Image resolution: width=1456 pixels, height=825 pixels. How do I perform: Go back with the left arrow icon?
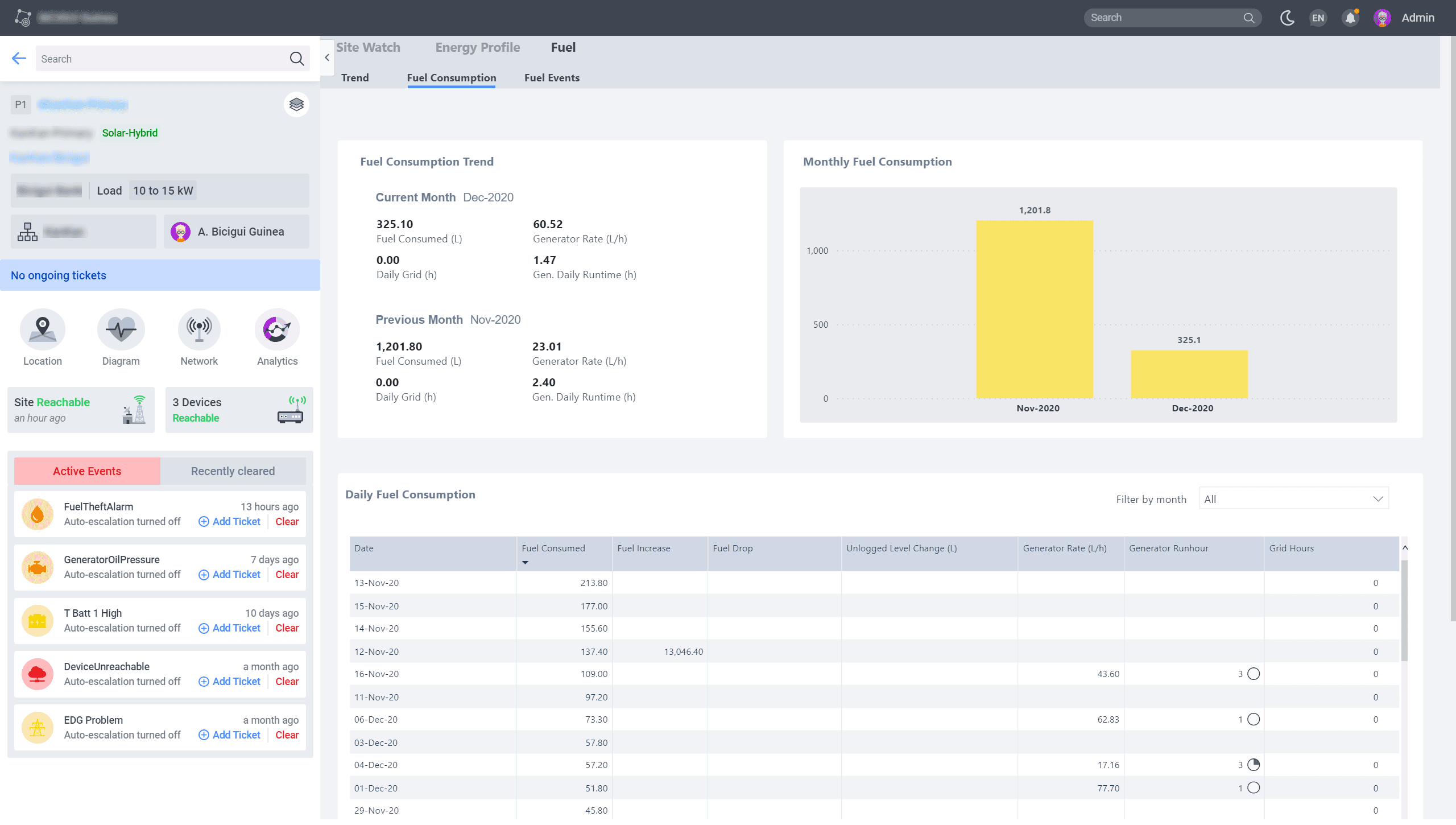coord(19,58)
